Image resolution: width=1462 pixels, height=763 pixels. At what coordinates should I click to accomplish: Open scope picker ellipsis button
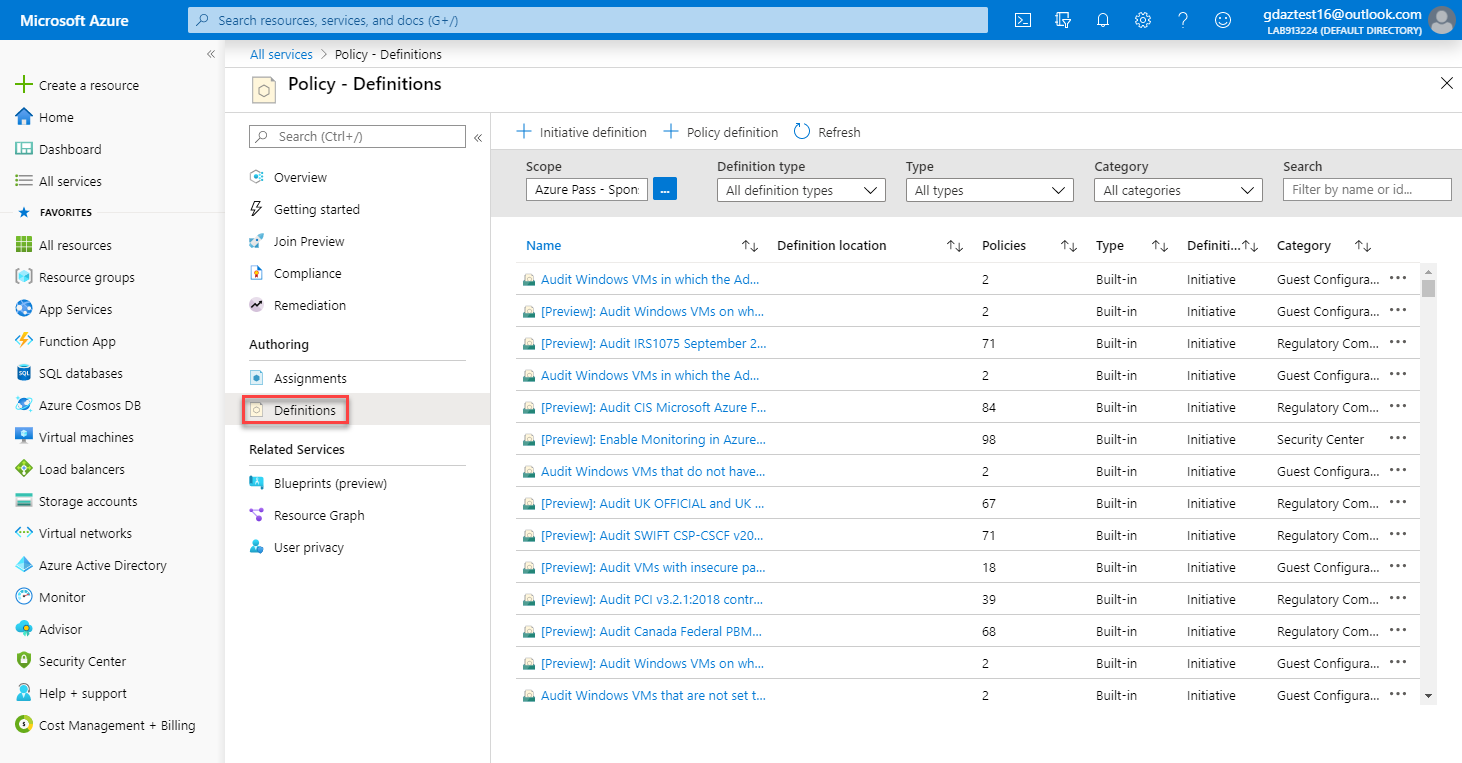(665, 188)
